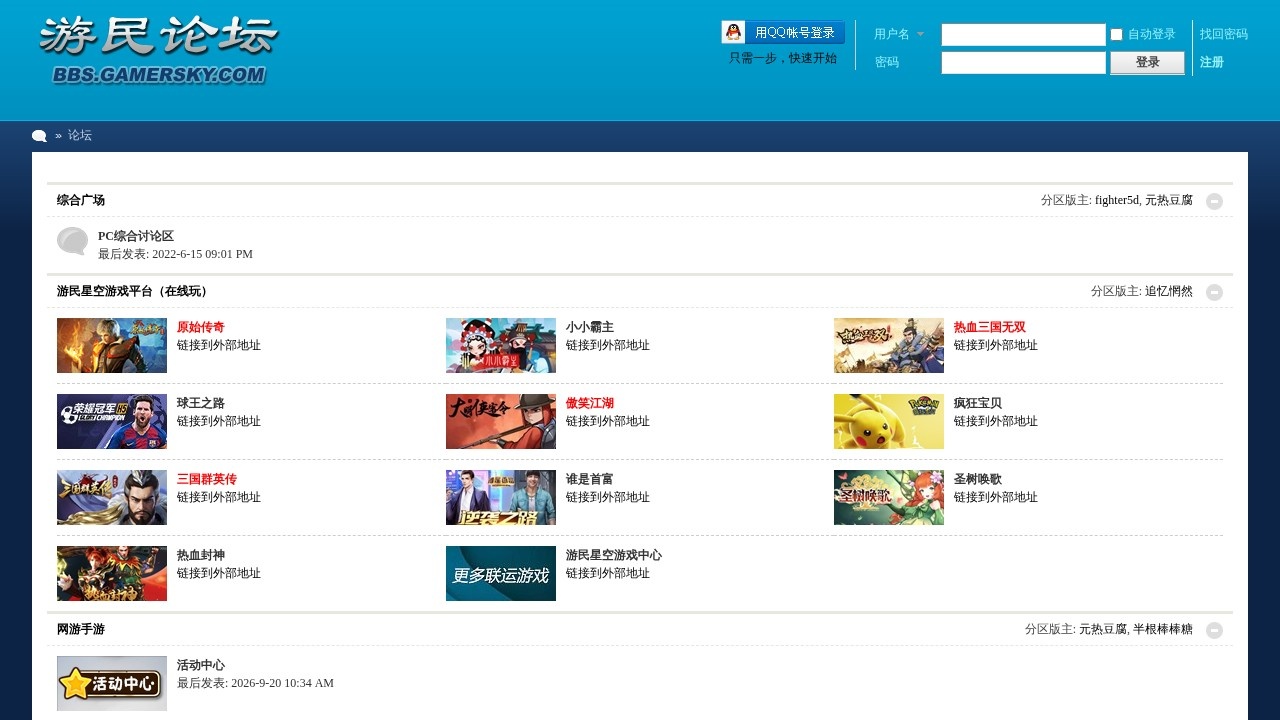Open the 热血三国无双 red title link
The height and width of the screenshot is (720, 1280).
[x=990, y=327]
